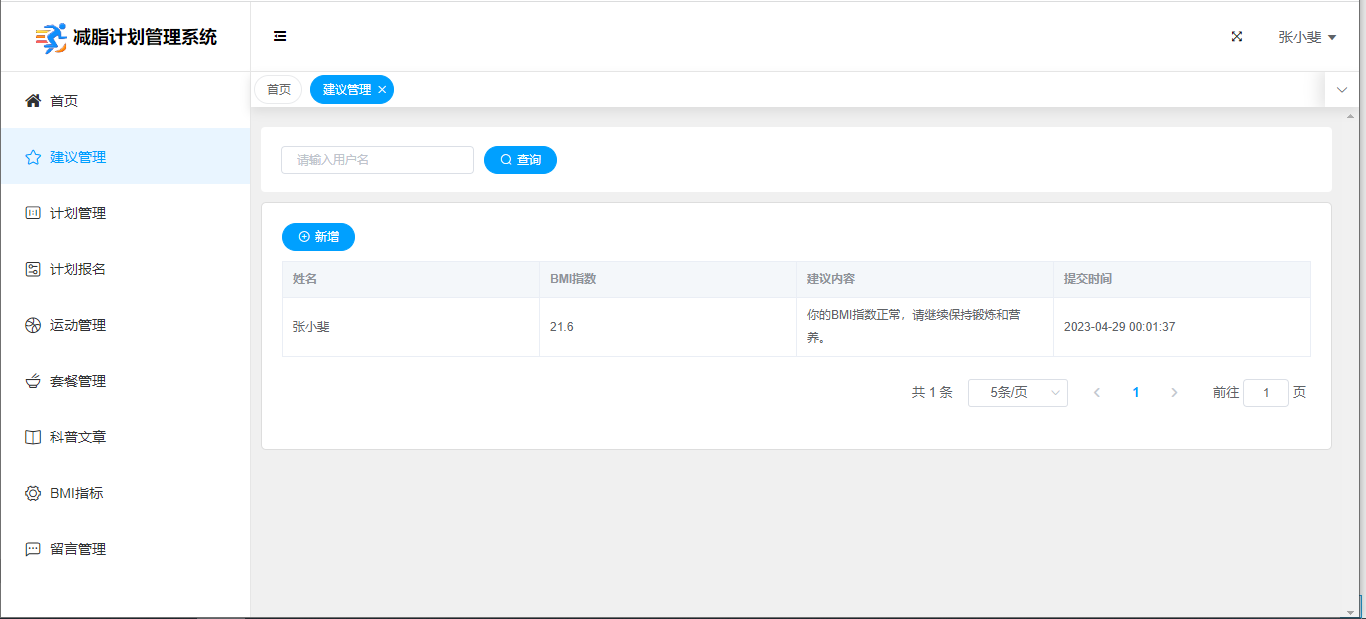Image resolution: width=1366 pixels, height=619 pixels.
Task: Click the 套餐管理 bowl icon
Action: (33, 381)
